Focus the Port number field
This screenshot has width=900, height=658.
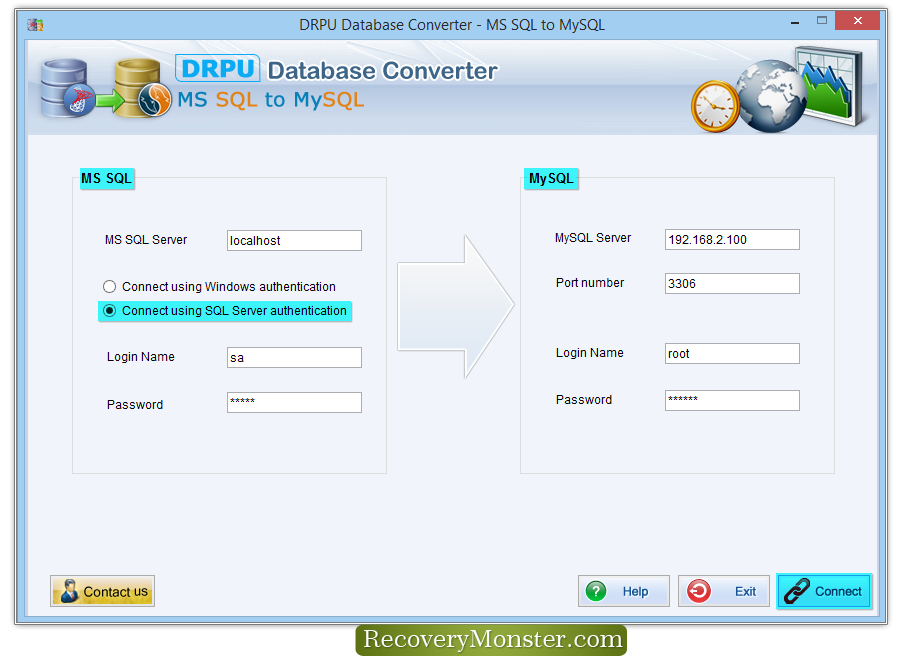tap(732, 283)
